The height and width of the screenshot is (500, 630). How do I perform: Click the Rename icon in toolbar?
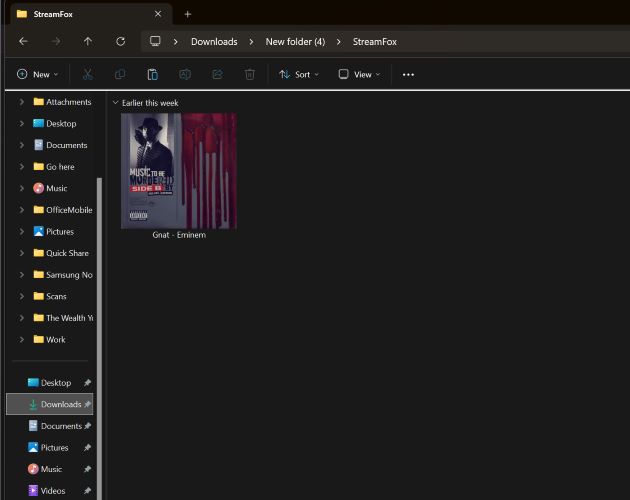pyautogui.click(x=185, y=74)
